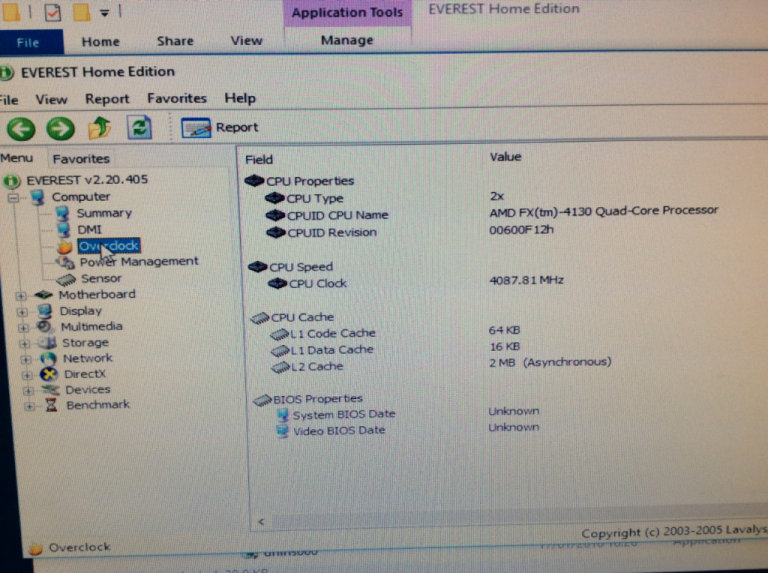
Task: Click the Refresh toolbar icon
Action: [139, 128]
